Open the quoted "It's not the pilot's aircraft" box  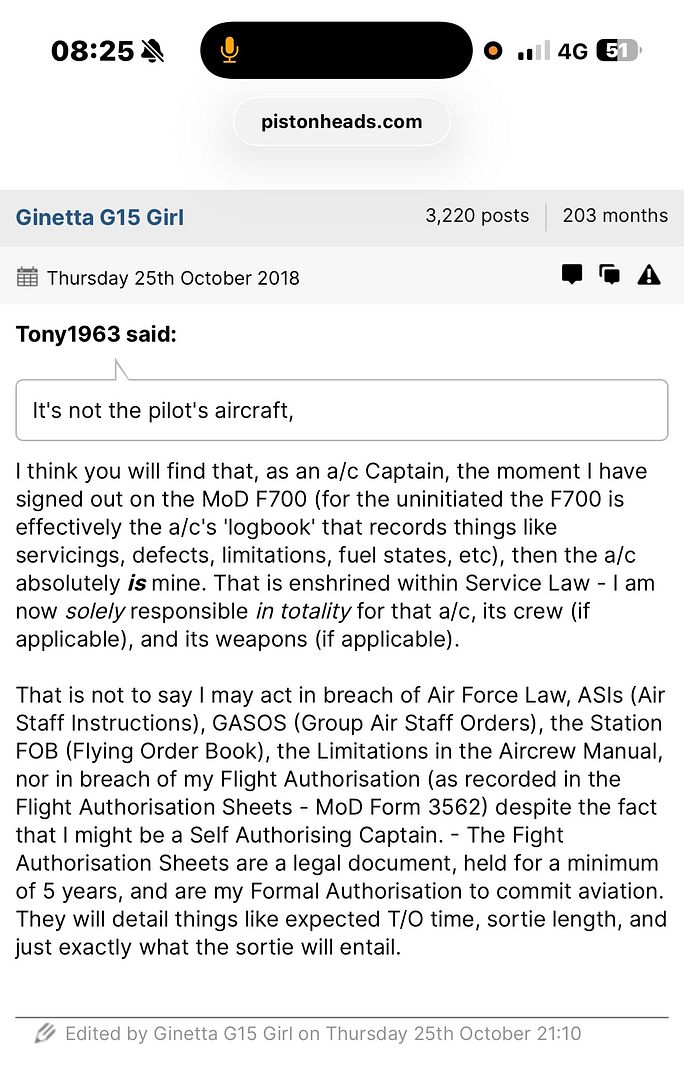coord(341,410)
